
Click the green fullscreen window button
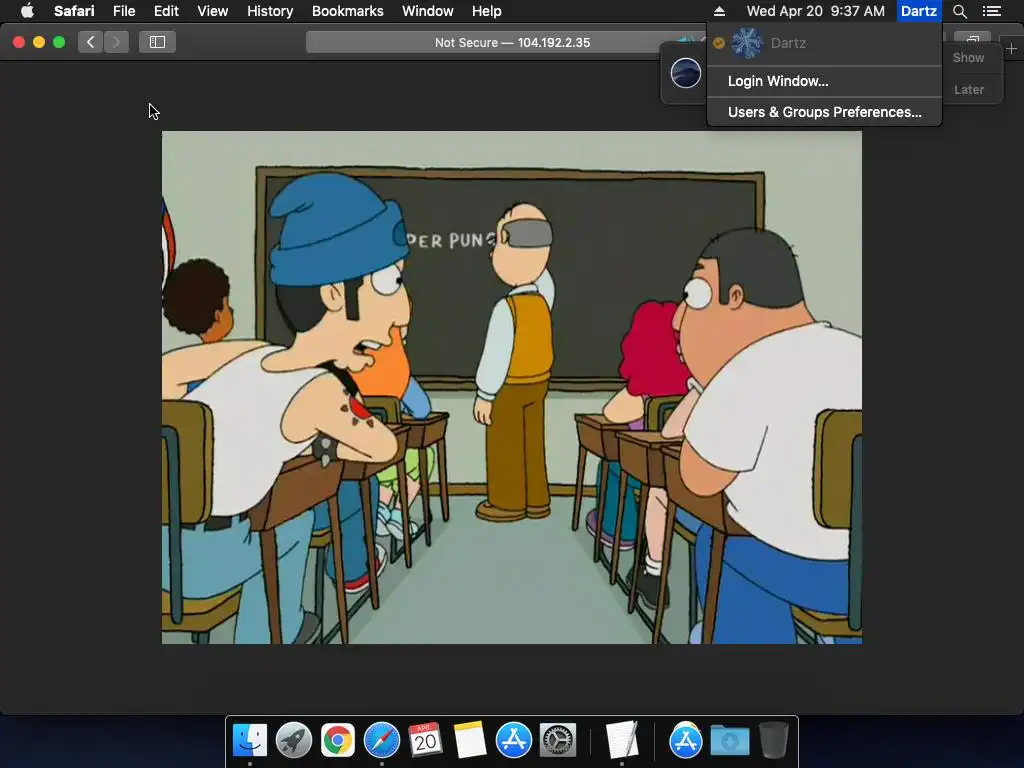[59, 42]
